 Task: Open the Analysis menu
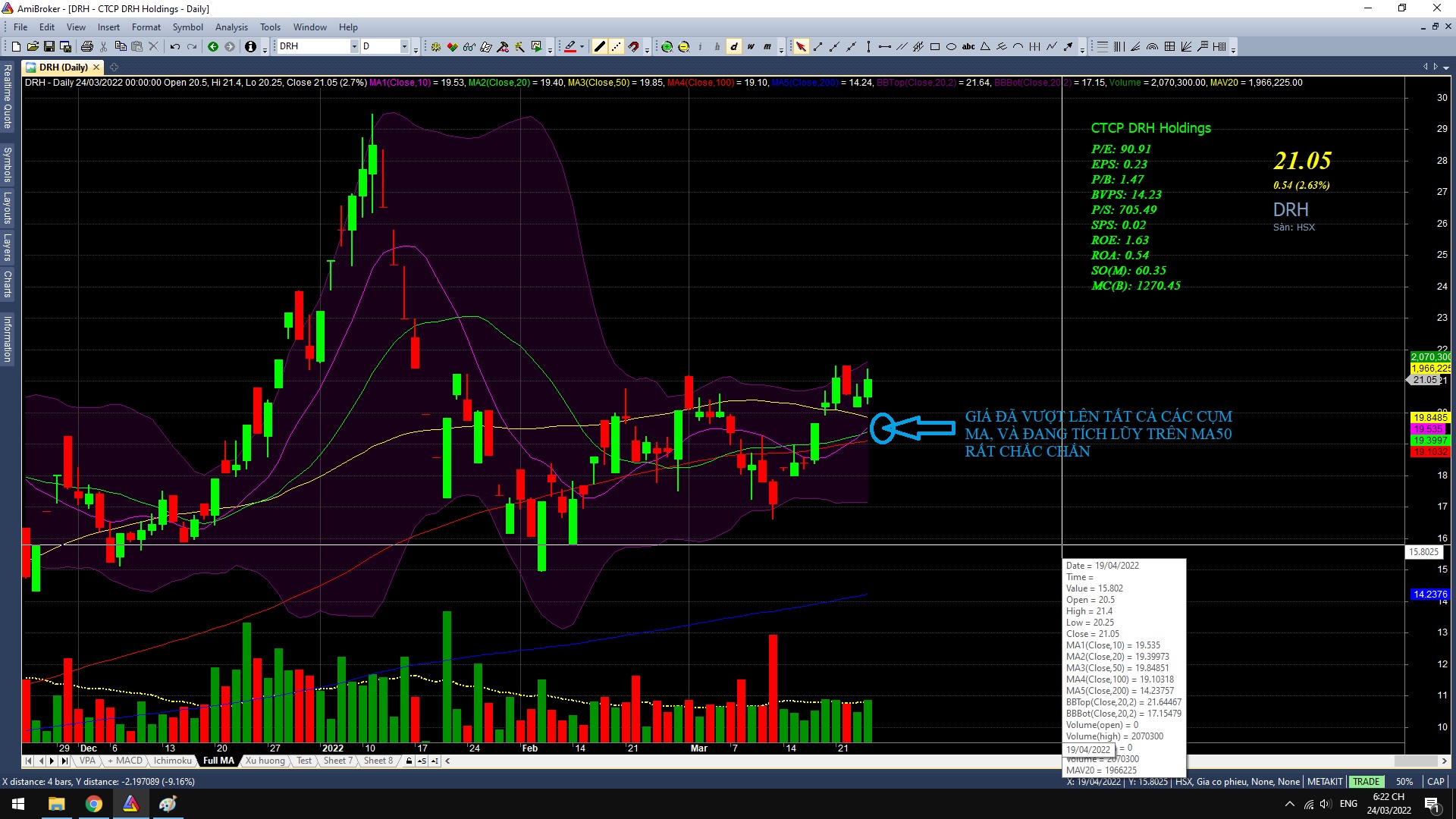tap(231, 27)
